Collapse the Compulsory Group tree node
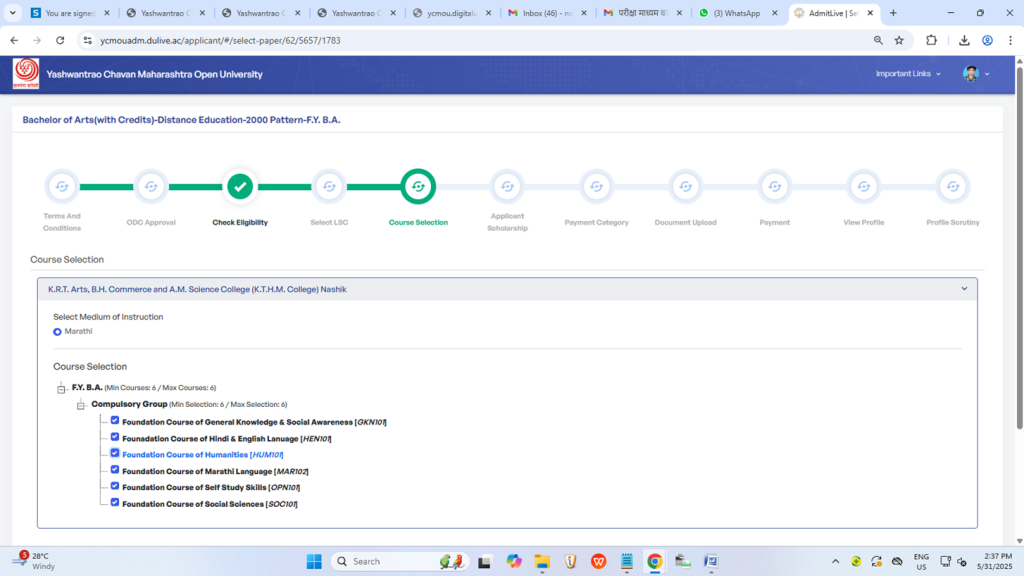This screenshot has height=576, width=1024. [x=81, y=405]
